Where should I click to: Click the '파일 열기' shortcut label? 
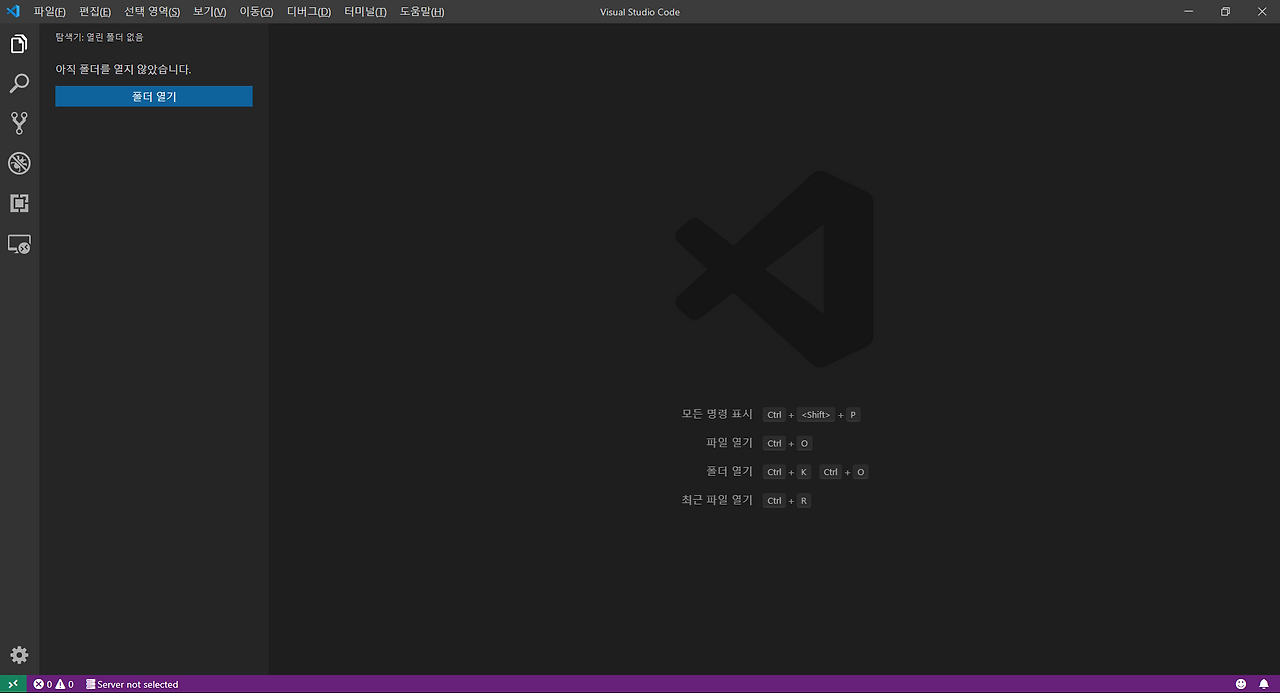coord(729,443)
